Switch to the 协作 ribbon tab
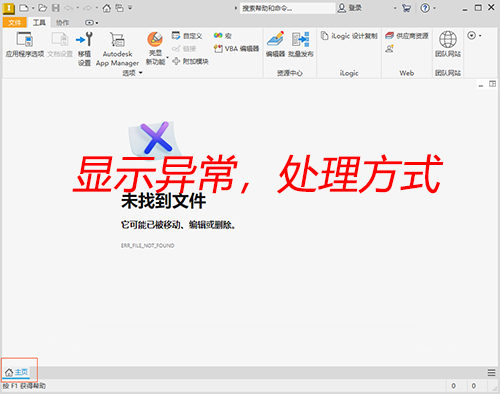The height and width of the screenshot is (394, 500). (62, 23)
